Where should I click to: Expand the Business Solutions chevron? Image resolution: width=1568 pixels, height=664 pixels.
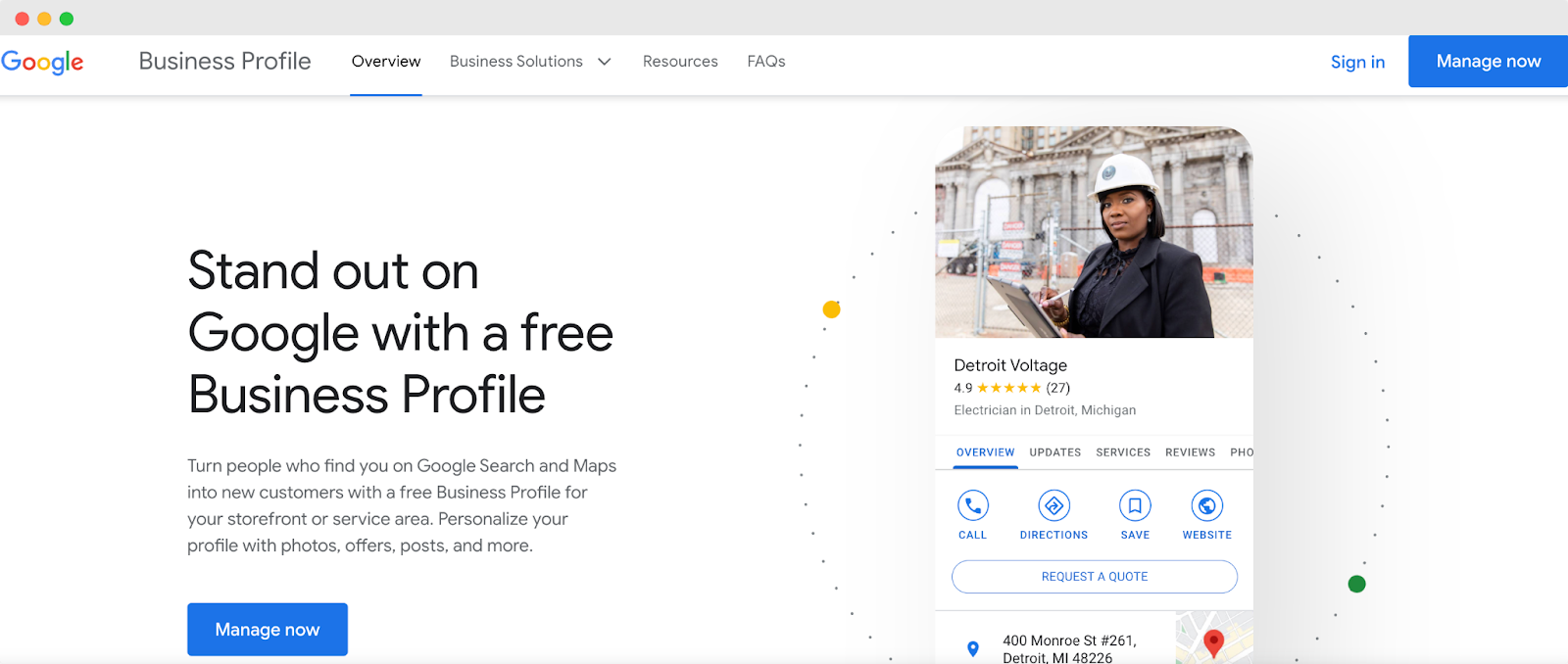[605, 62]
